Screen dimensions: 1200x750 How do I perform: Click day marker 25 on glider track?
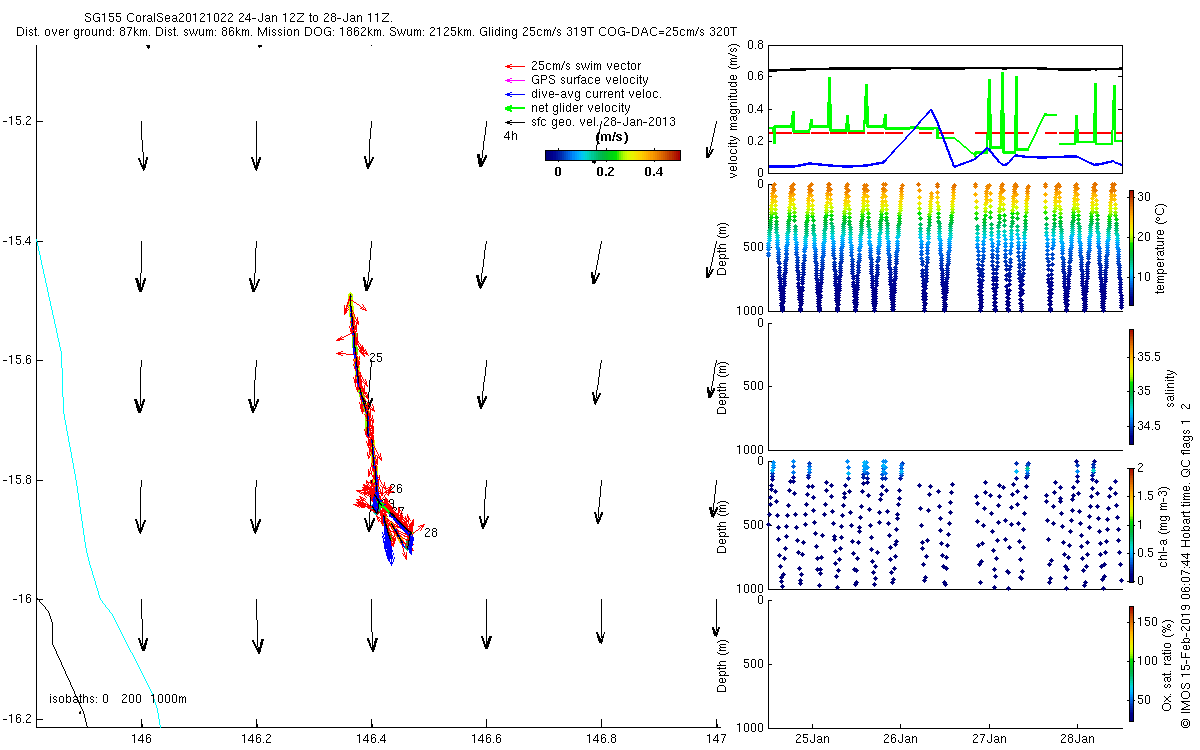(x=376, y=358)
